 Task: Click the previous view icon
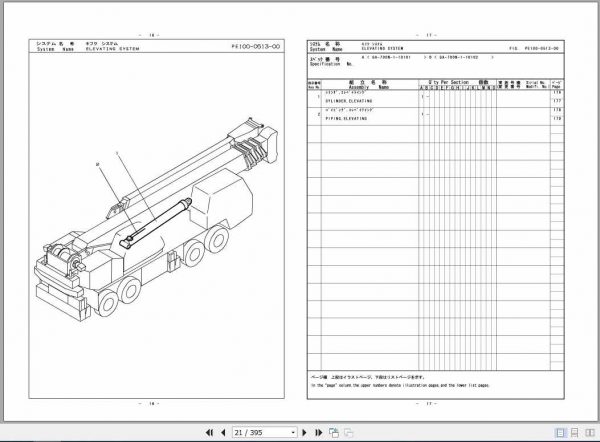[x=334, y=432]
